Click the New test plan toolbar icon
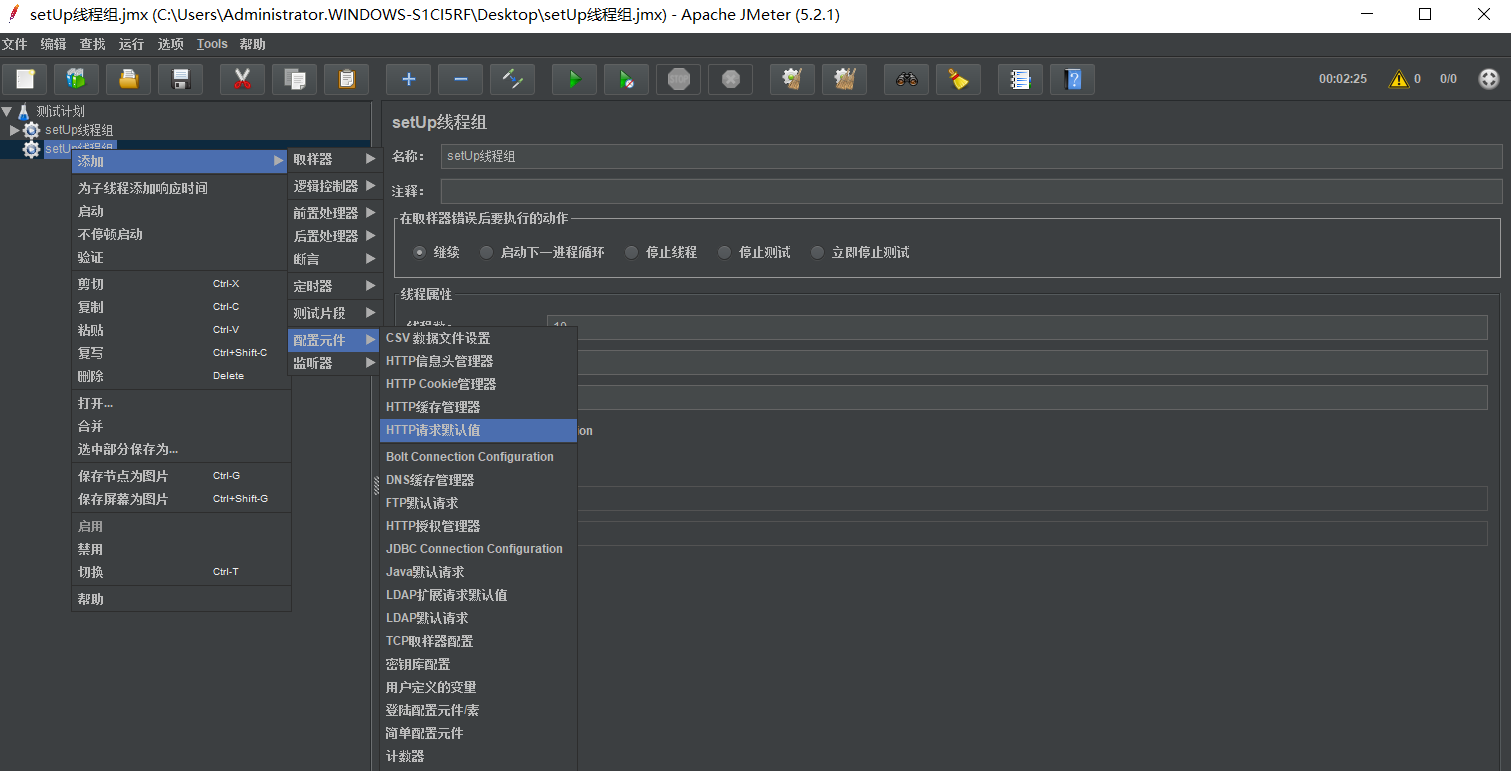Image resolution: width=1511 pixels, height=771 pixels. (x=25, y=80)
